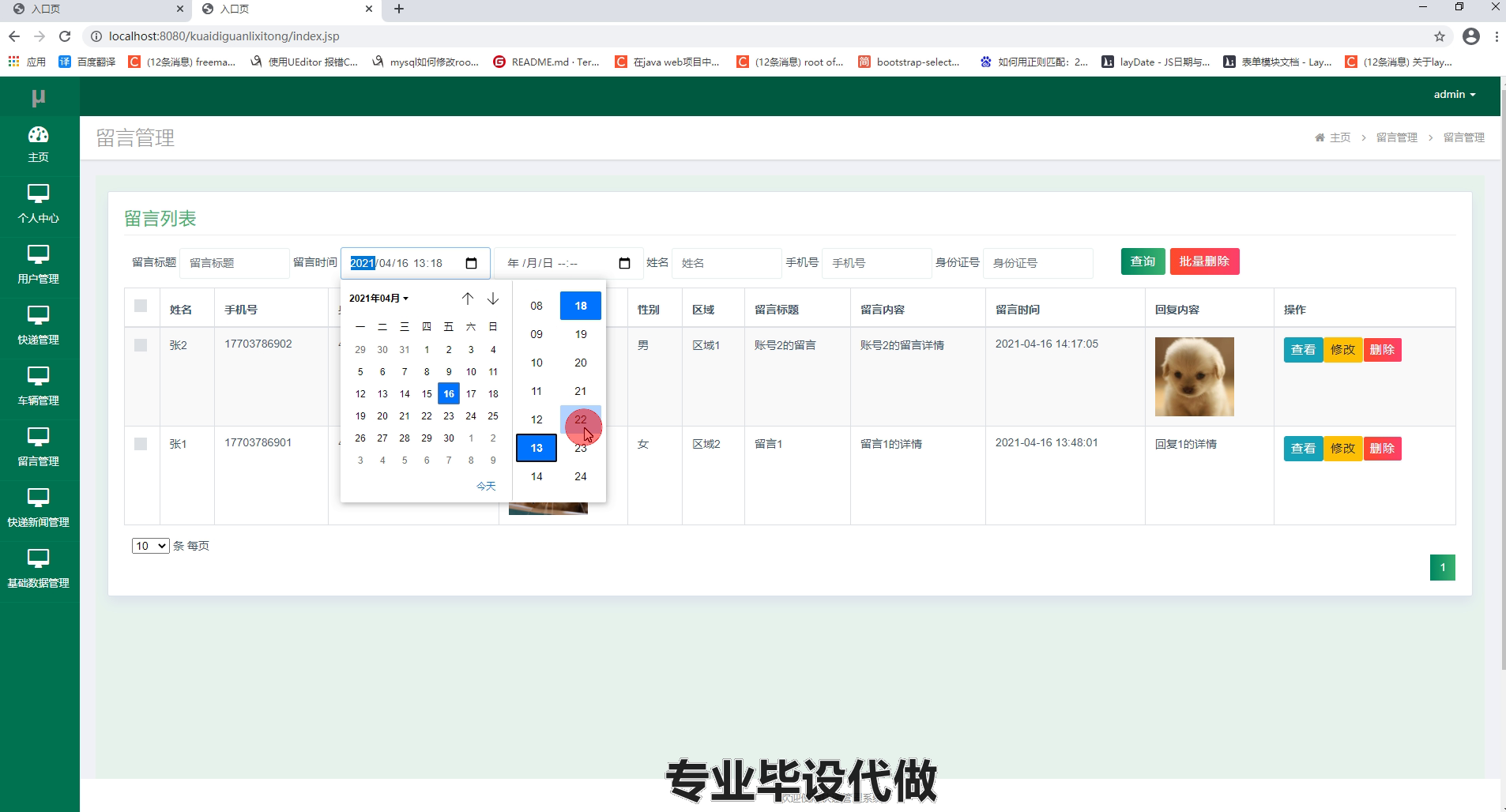Click timestamp 2021-04-16 13:48:01
The image size is (1506, 812).
(x=1046, y=442)
